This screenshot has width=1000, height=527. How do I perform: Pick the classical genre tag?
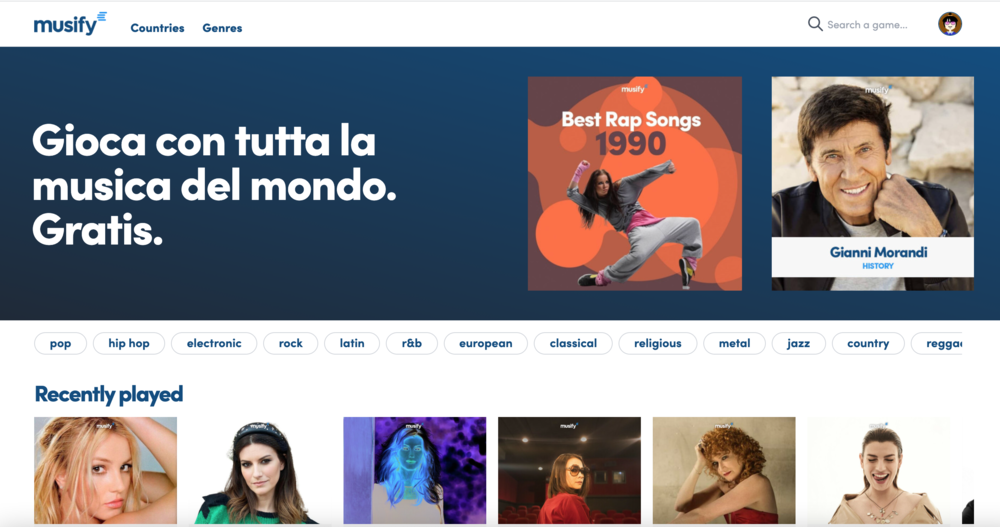coord(573,343)
